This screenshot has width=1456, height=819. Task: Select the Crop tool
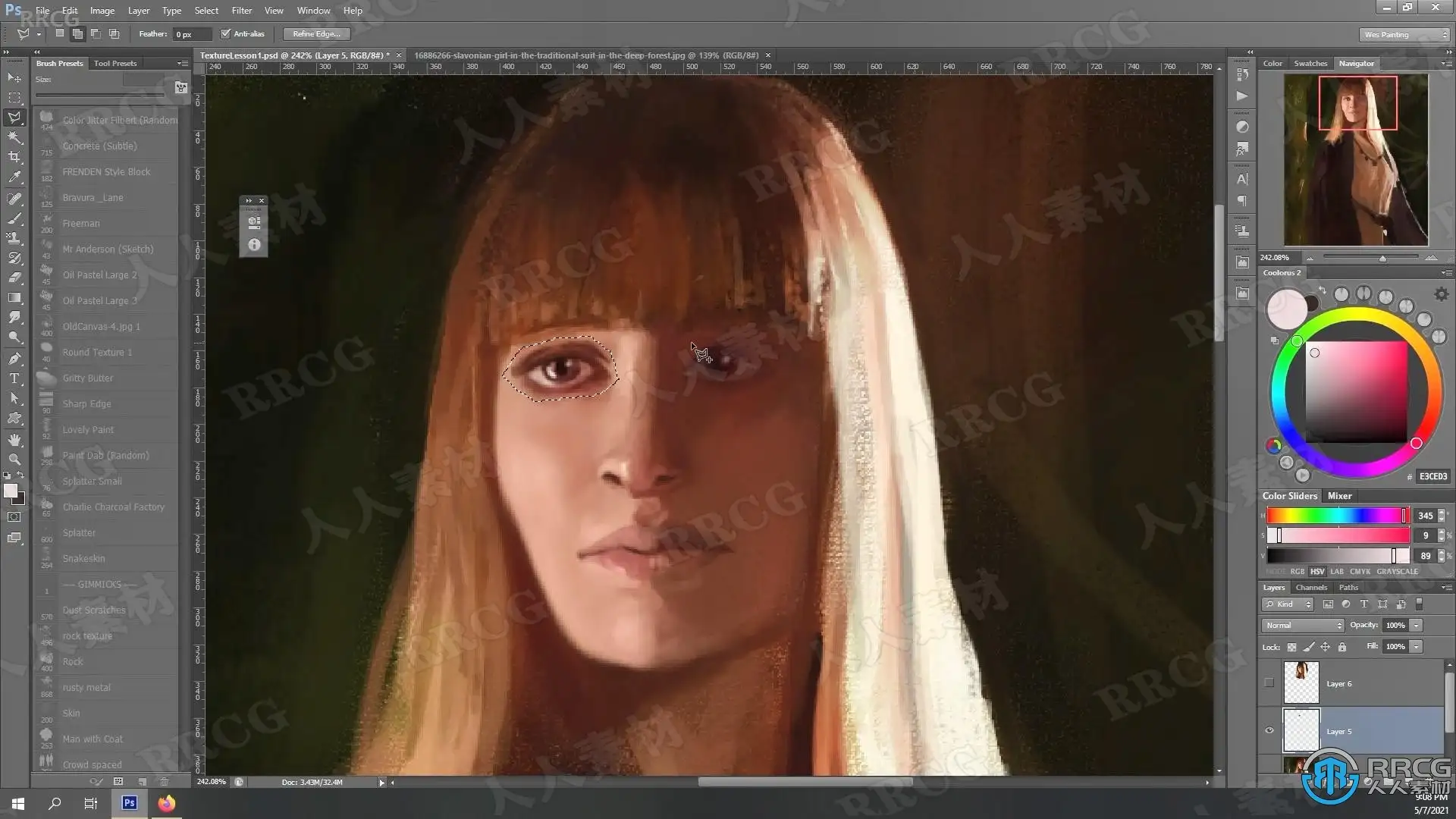14,157
